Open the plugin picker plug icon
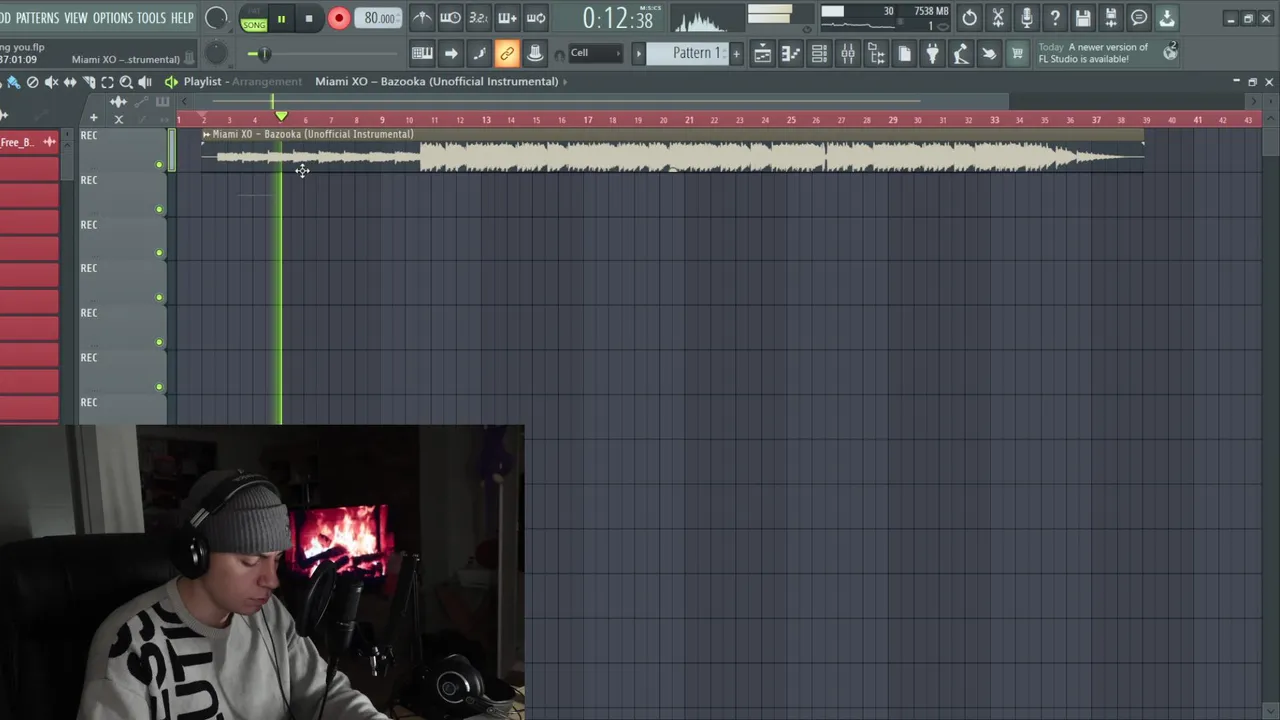This screenshot has width=1280, height=720. (932, 53)
